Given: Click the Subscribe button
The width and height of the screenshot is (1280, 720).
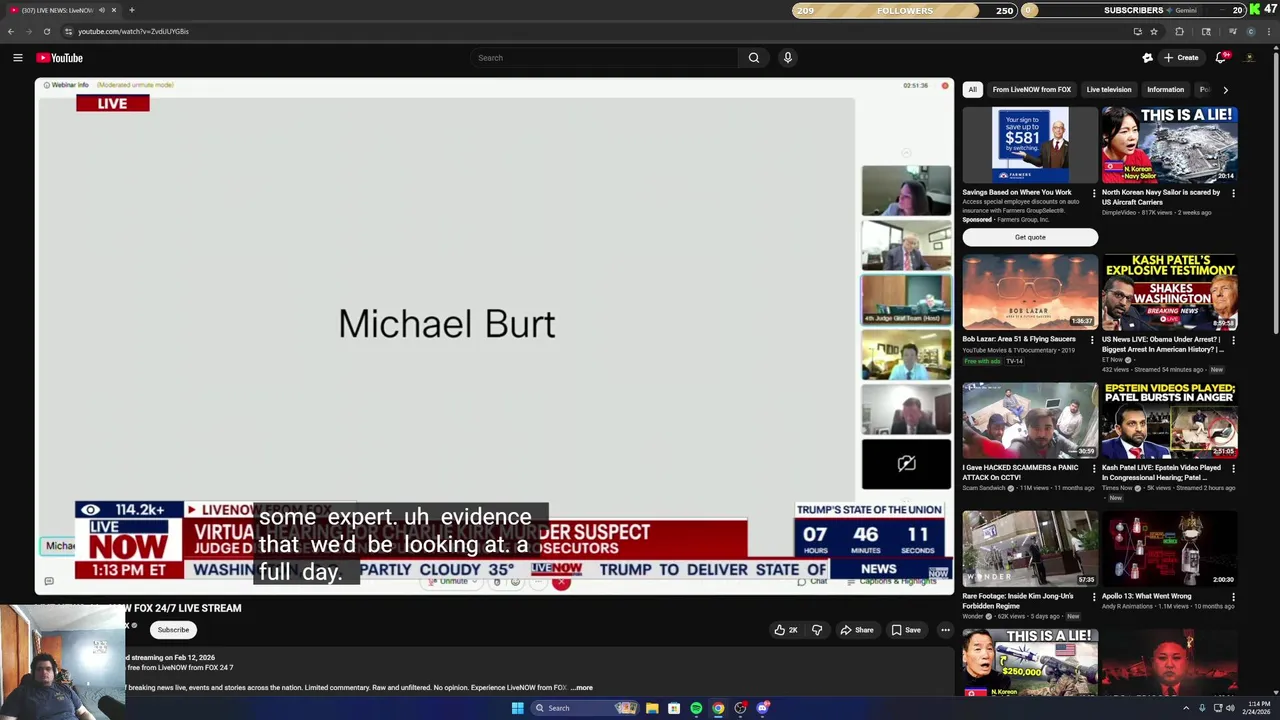Looking at the screenshot, I should [173, 630].
